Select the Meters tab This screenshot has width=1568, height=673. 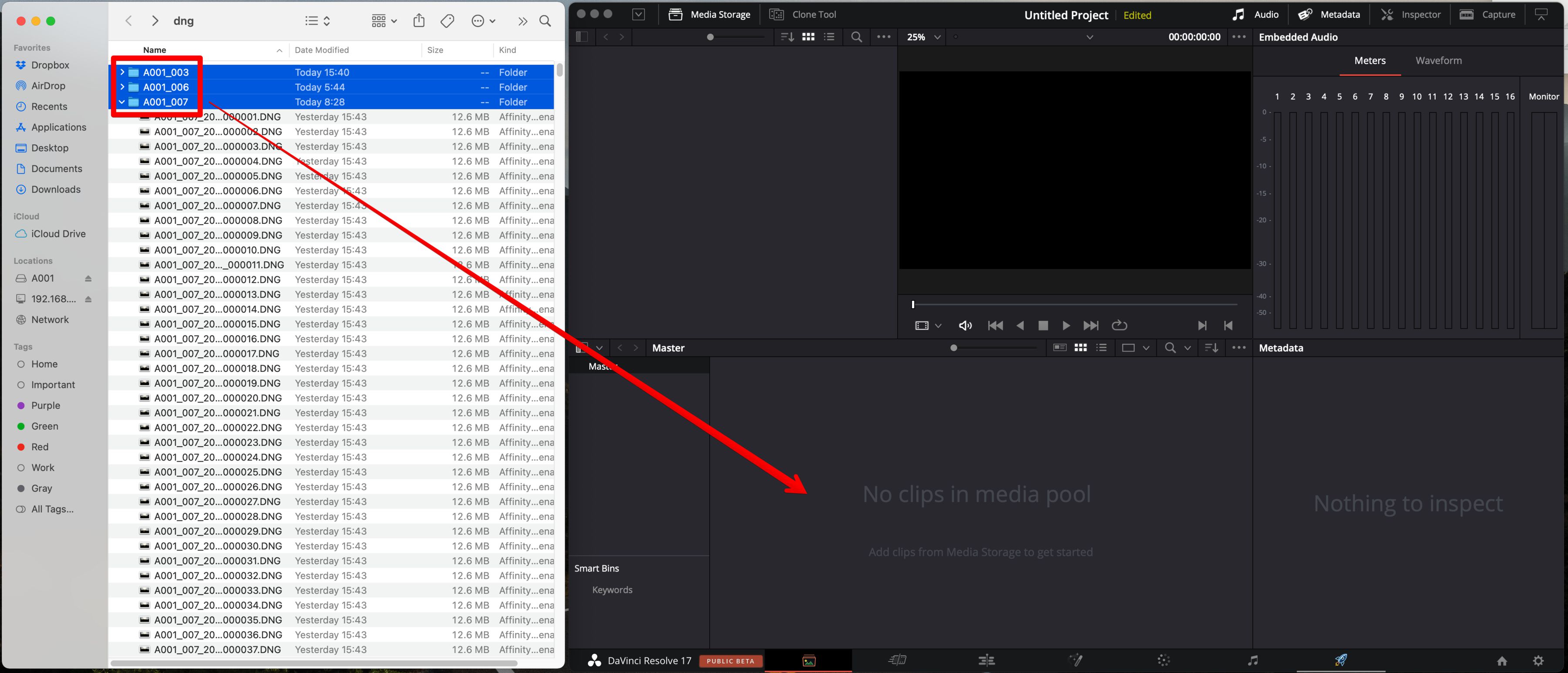tap(1369, 60)
